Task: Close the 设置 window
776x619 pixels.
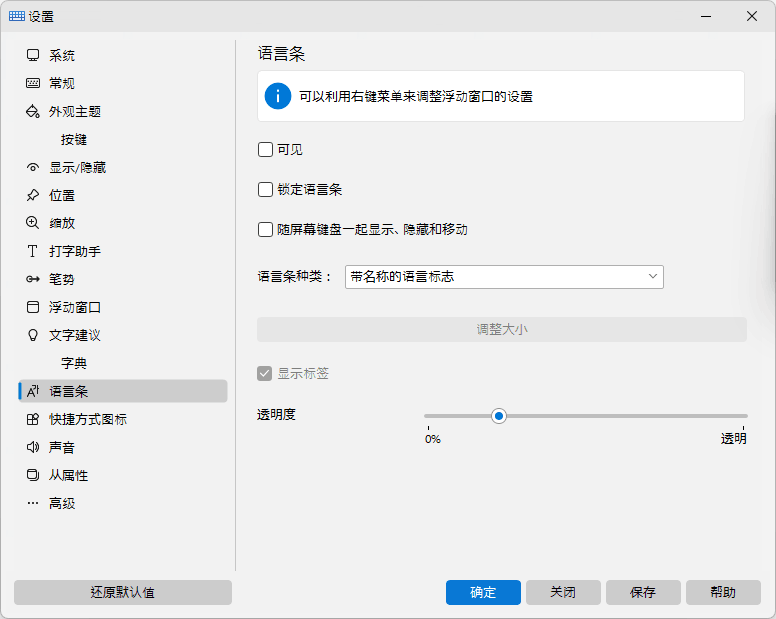Action: pos(752,16)
